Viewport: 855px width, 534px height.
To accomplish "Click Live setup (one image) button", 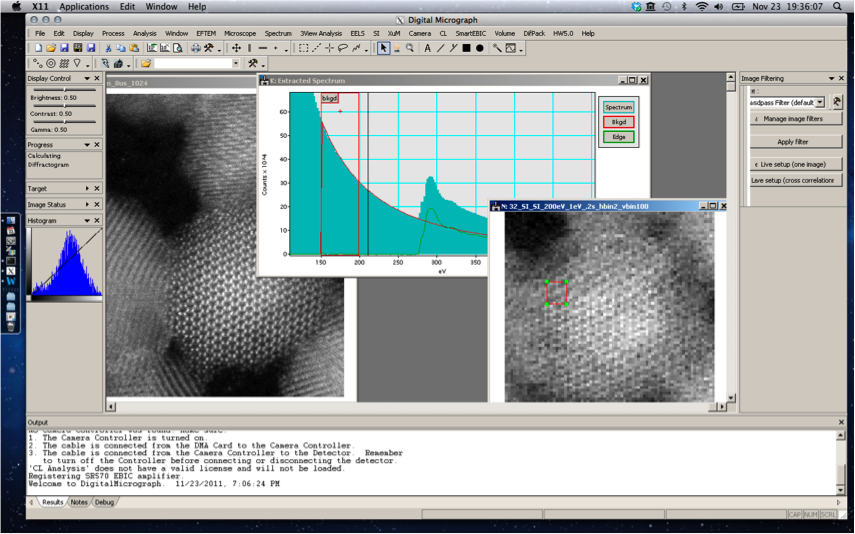I will (x=796, y=164).
